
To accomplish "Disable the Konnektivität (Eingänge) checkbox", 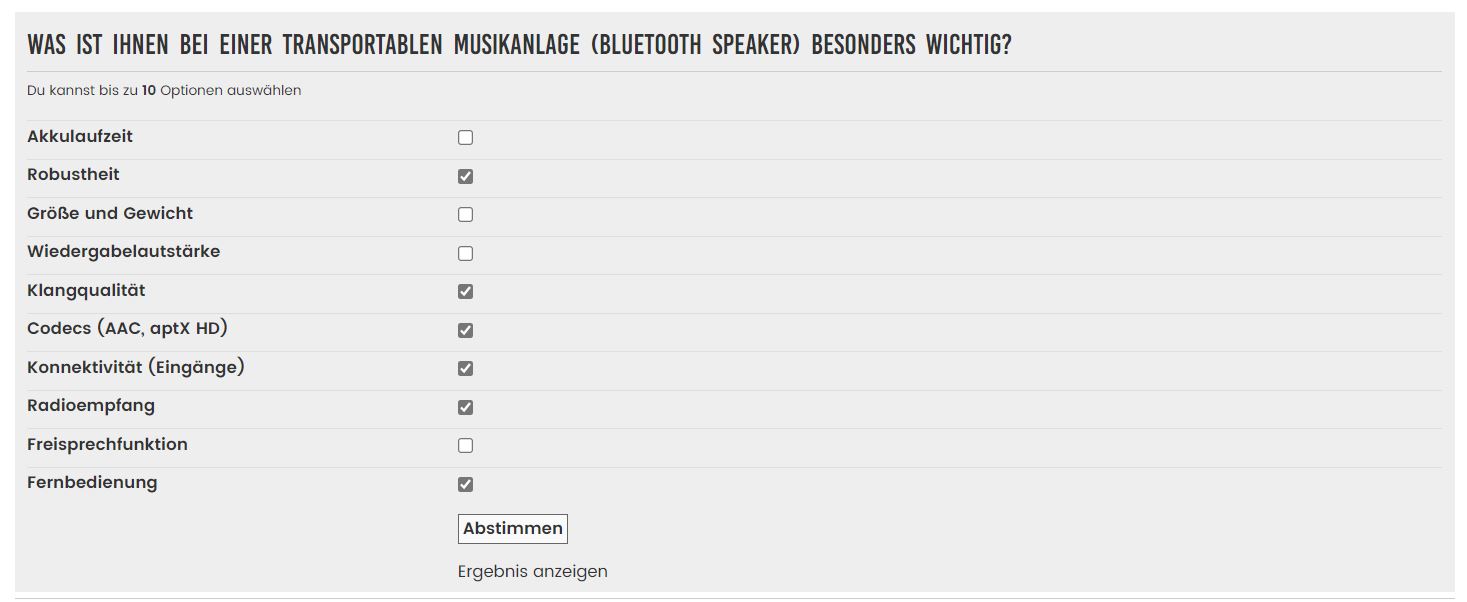I will click(x=465, y=369).
